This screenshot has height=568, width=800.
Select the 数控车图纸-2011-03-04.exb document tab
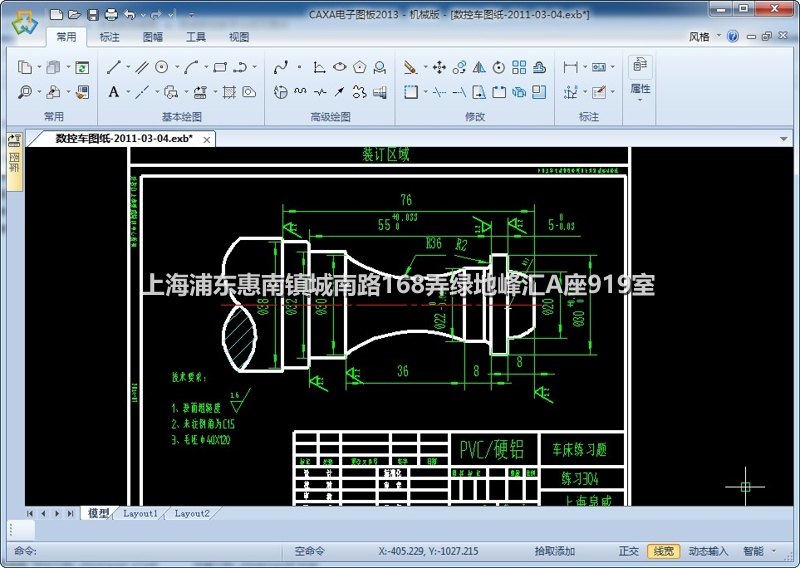[x=124, y=138]
